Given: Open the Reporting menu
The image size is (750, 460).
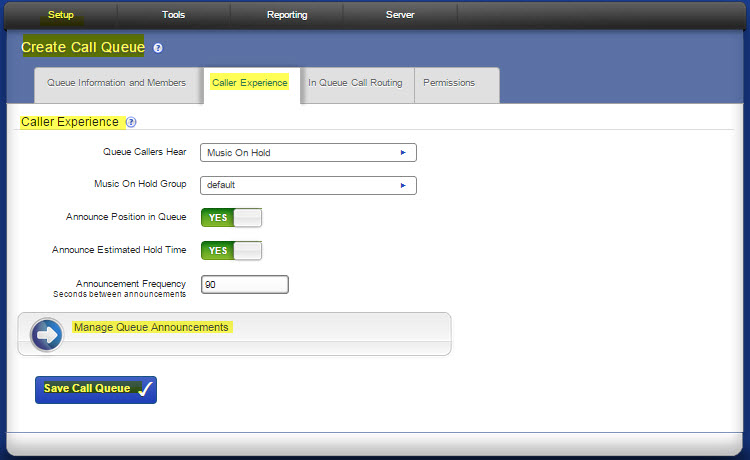Looking at the screenshot, I should pyautogui.click(x=287, y=15).
